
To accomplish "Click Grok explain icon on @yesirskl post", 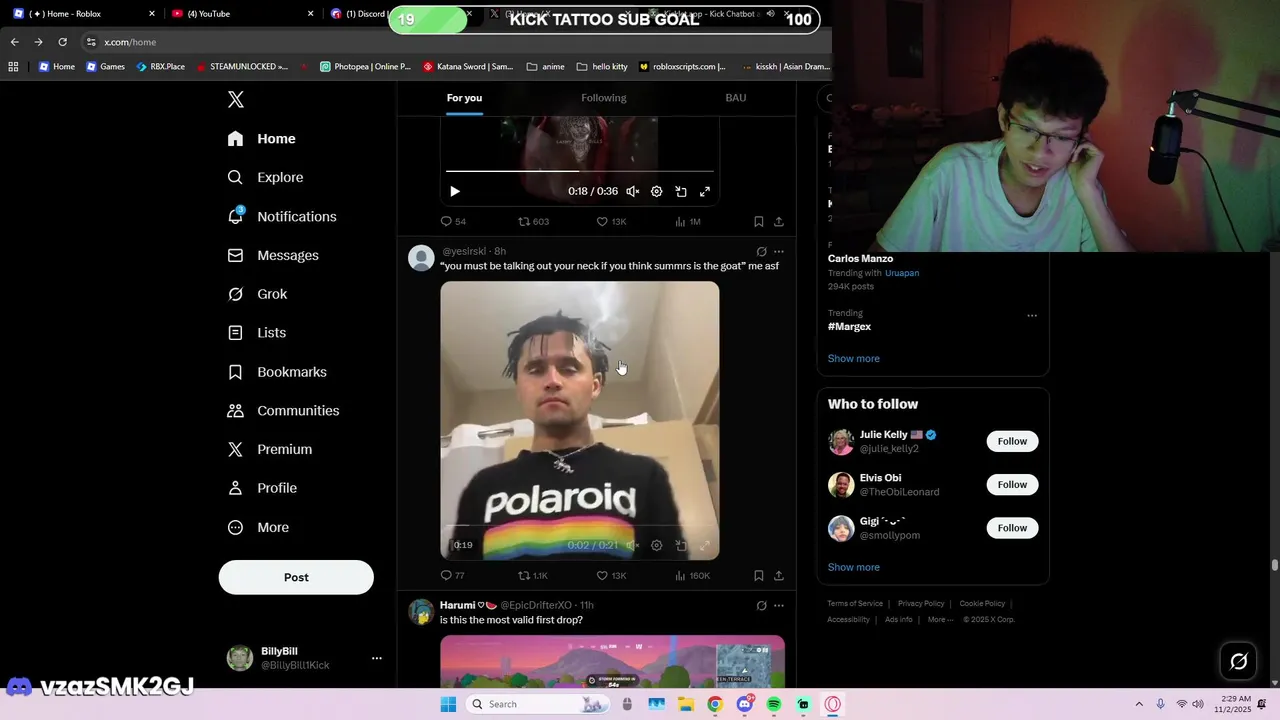I will [x=761, y=252].
